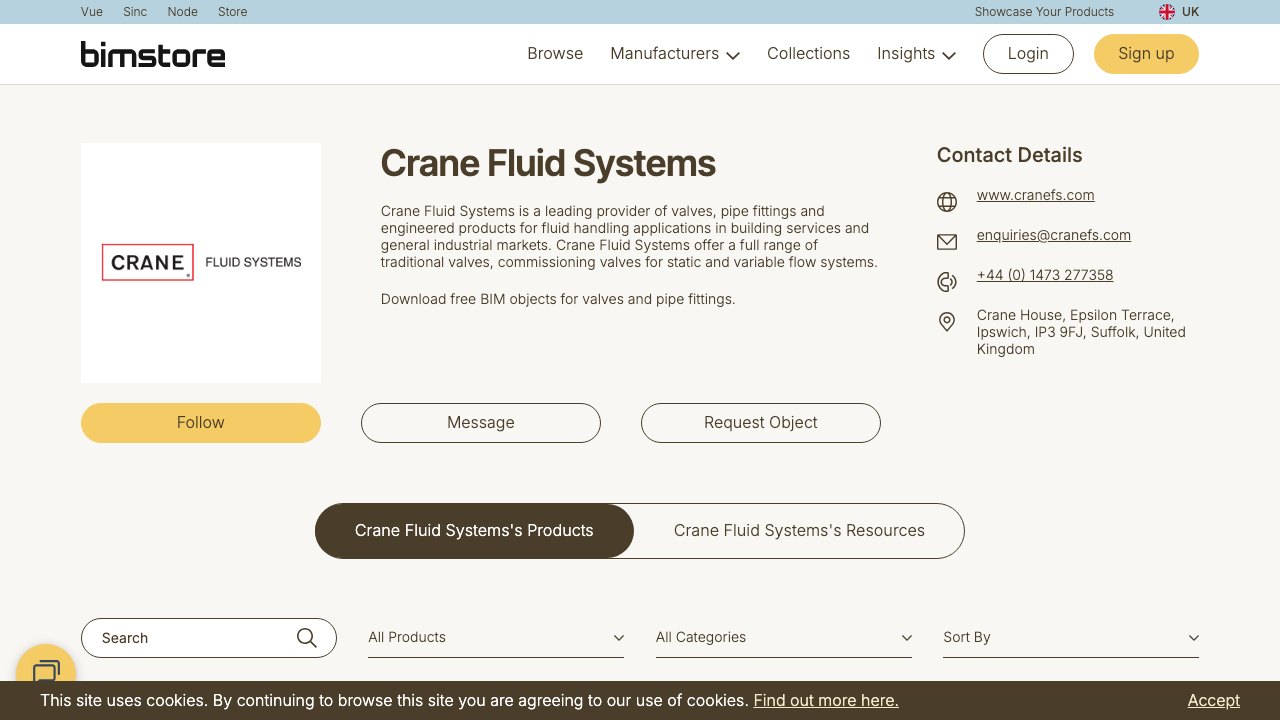Go to Vue in top bar
The height and width of the screenshot is (720, 1280).
click(x=92, y=12)
